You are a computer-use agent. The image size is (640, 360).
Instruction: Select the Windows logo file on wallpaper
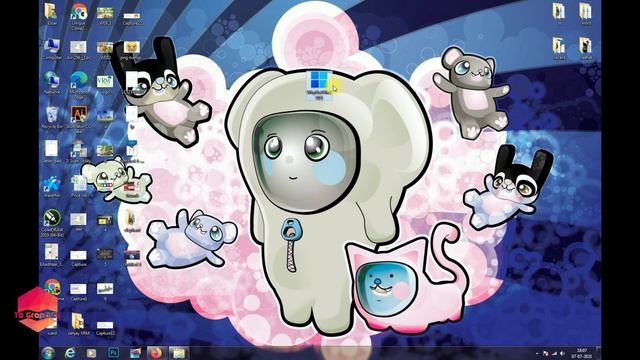point(319,85)
